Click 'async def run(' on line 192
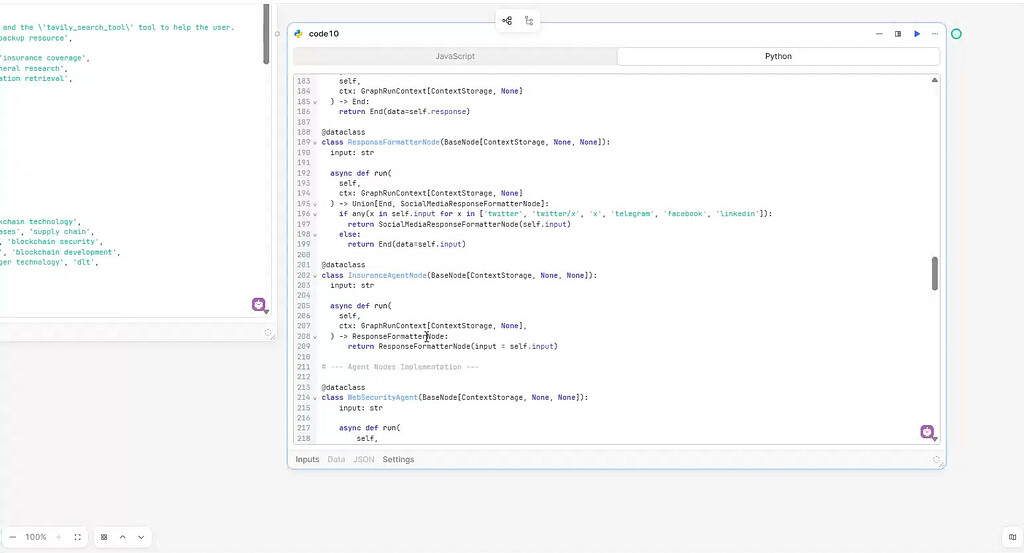Viewport: 1024px width, 553px height. coord(360,174)
